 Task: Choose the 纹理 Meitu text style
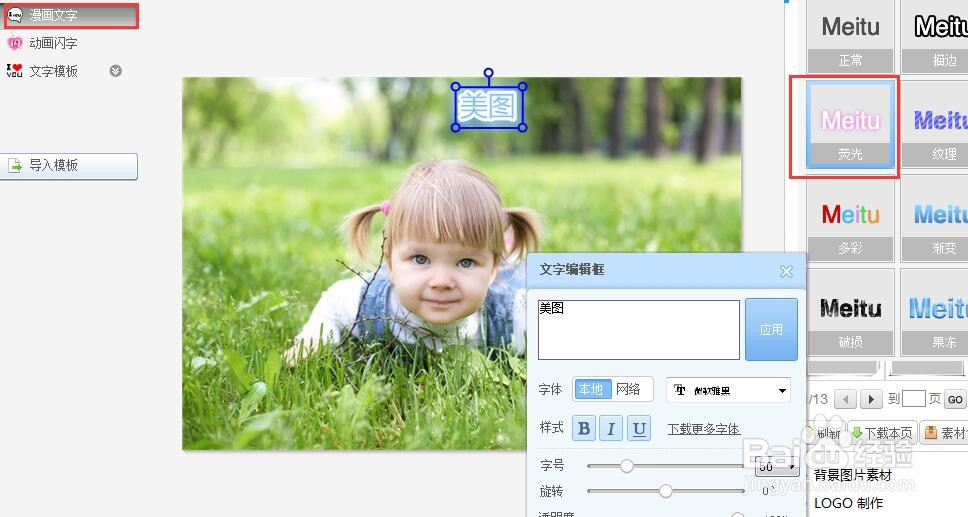(935, 124)
